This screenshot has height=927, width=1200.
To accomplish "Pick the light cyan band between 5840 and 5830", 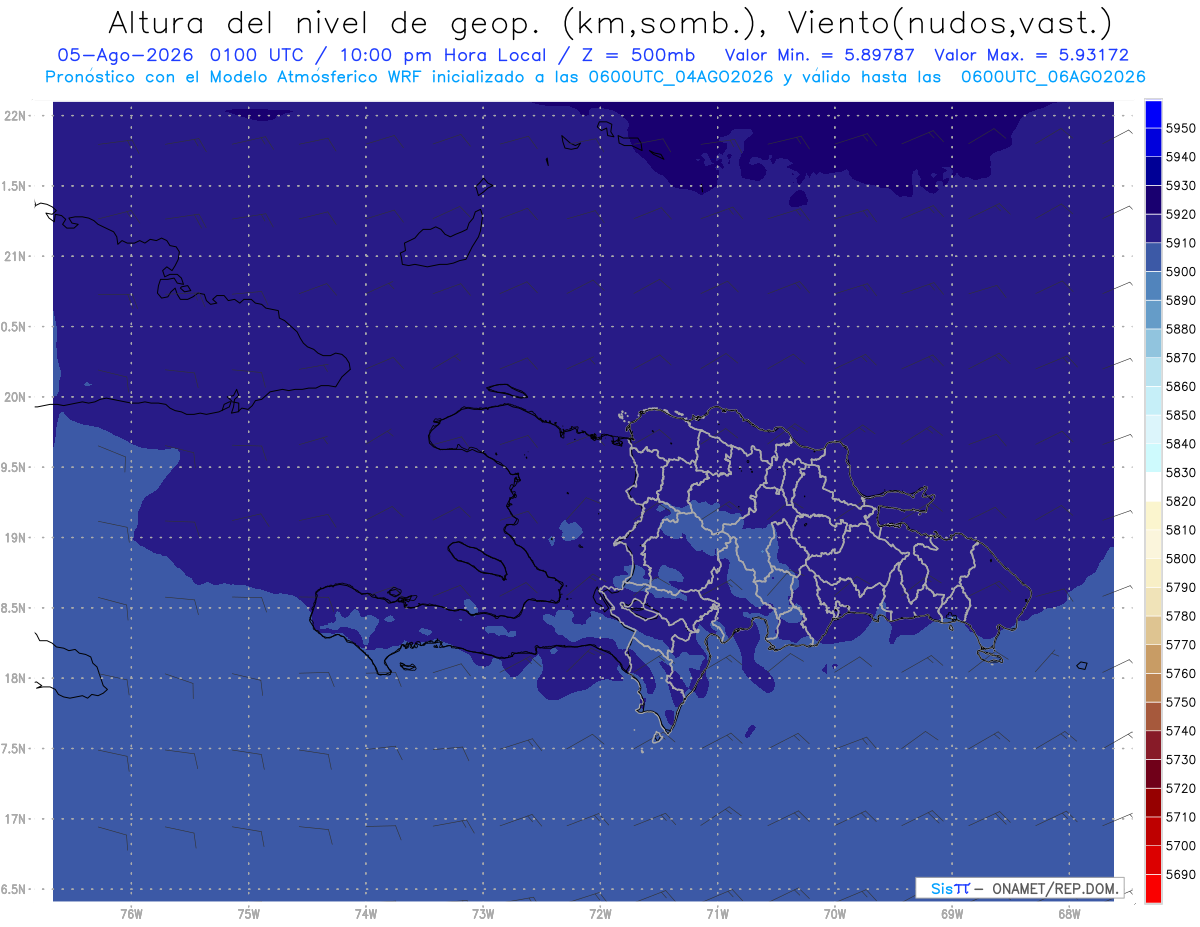I will [1152, 458].
